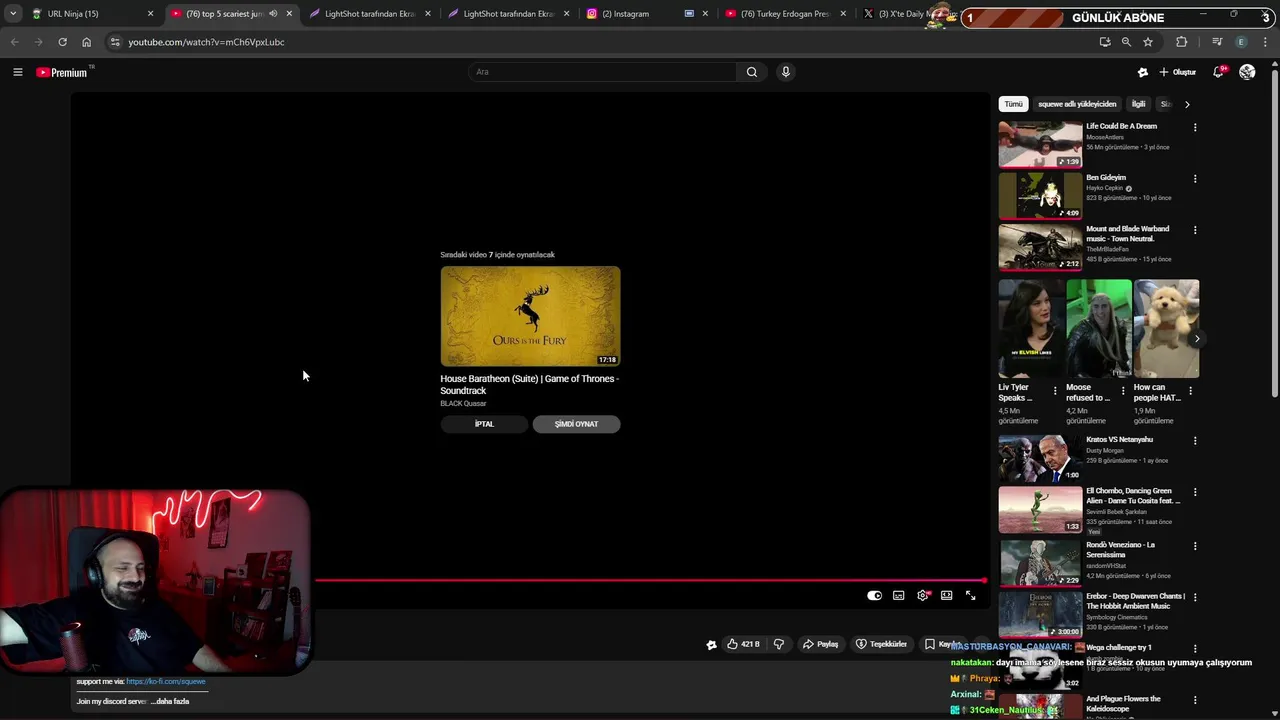This screenshot has width=1280, height=720.
Task: Advance Shorts shelf with next arrow
Action: [1197, 338]
